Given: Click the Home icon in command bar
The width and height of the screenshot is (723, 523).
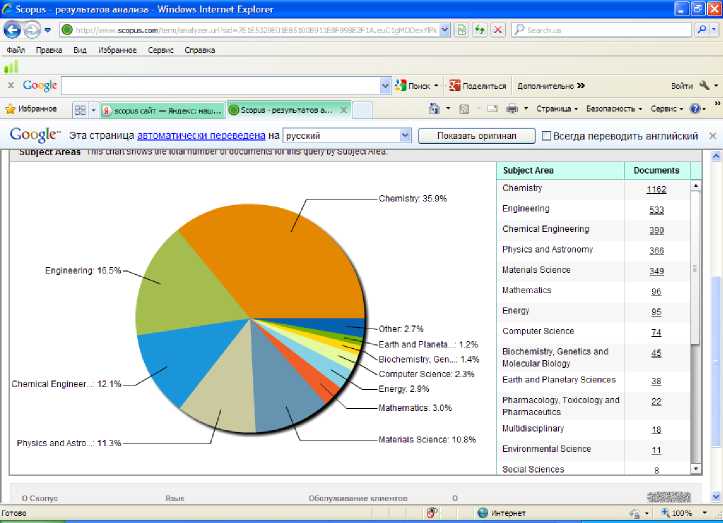Looking at the screenshot, I should (434, 109).
